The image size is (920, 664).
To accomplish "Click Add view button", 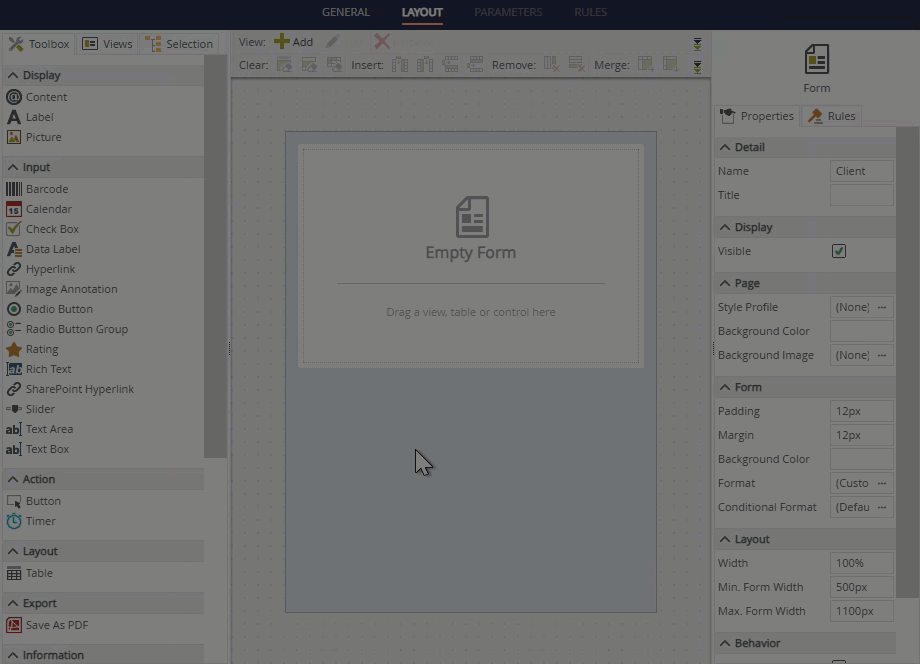I will (x=293, y=42).
